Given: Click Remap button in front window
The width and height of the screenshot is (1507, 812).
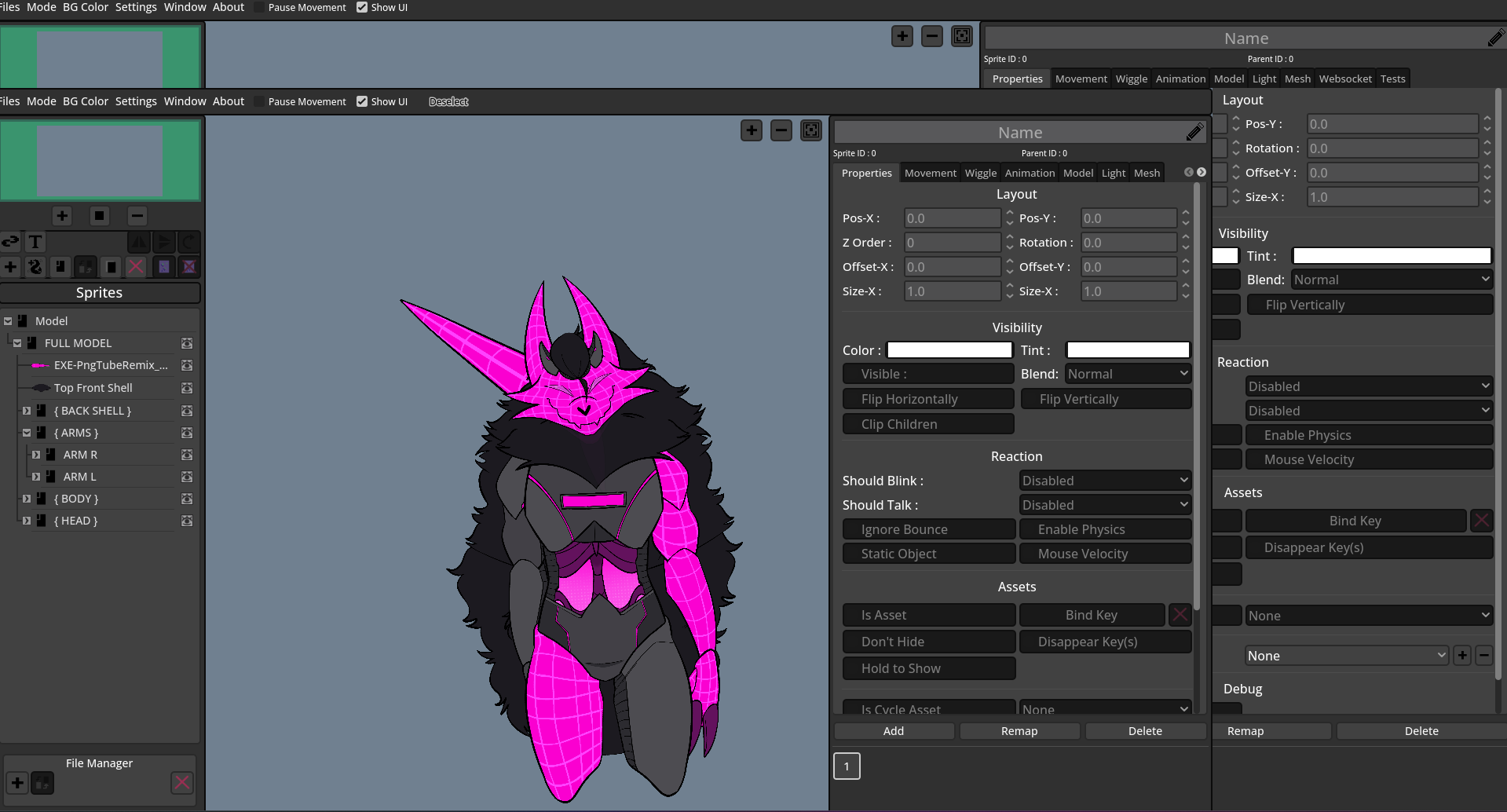Looking at the screenshot, I should click(x=1019, y=731).
